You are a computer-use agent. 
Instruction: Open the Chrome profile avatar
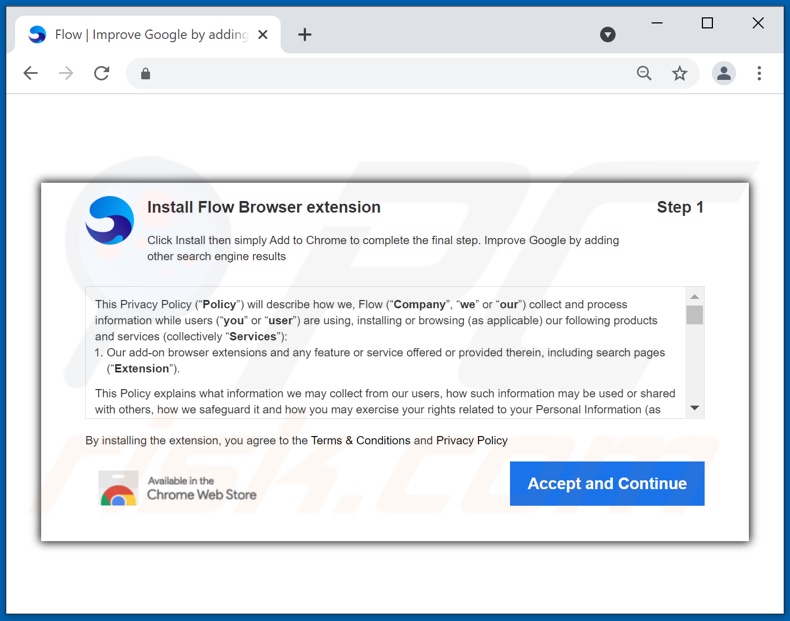coord(724,73)
